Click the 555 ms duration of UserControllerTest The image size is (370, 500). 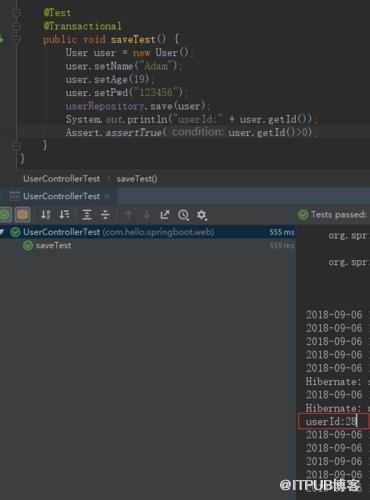click(282, 232)
